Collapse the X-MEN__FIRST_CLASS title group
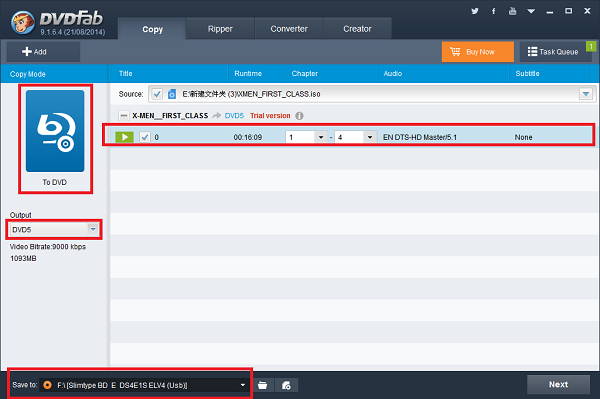This screenshot has height=399, width=600. 123,116
